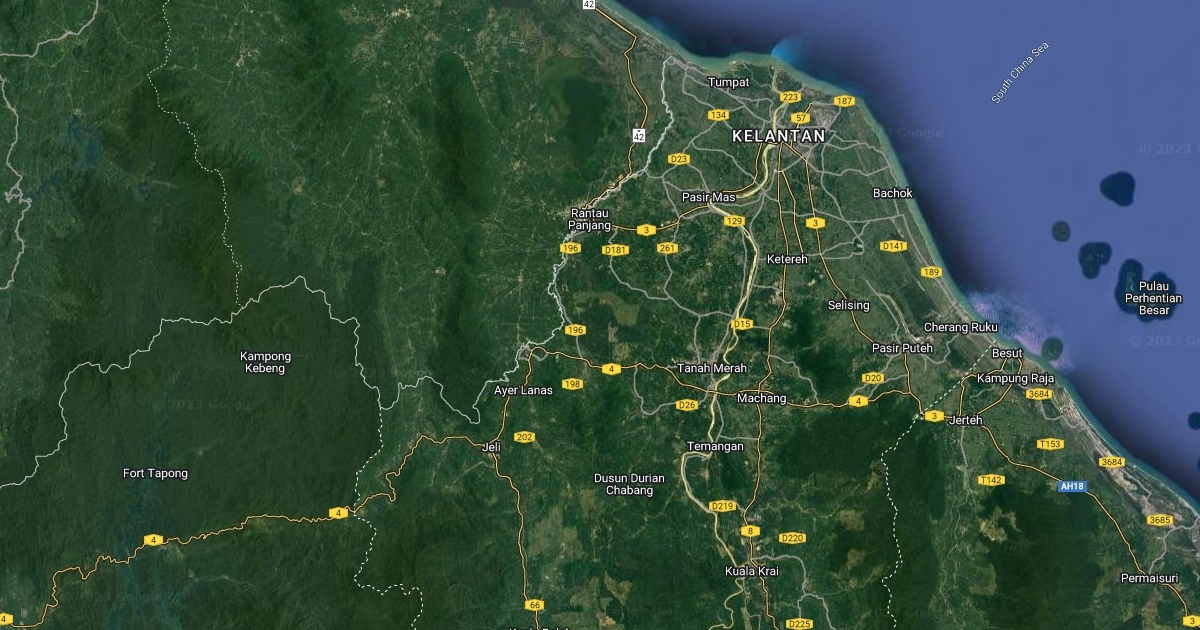Select the Tumpat town label
The image size is (1200, 630).
(x=728, y=82)
